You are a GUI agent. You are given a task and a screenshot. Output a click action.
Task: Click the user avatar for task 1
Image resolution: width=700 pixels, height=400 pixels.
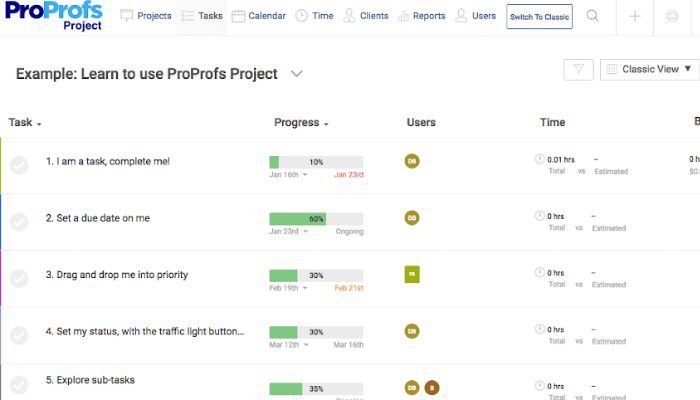point(412,161)
